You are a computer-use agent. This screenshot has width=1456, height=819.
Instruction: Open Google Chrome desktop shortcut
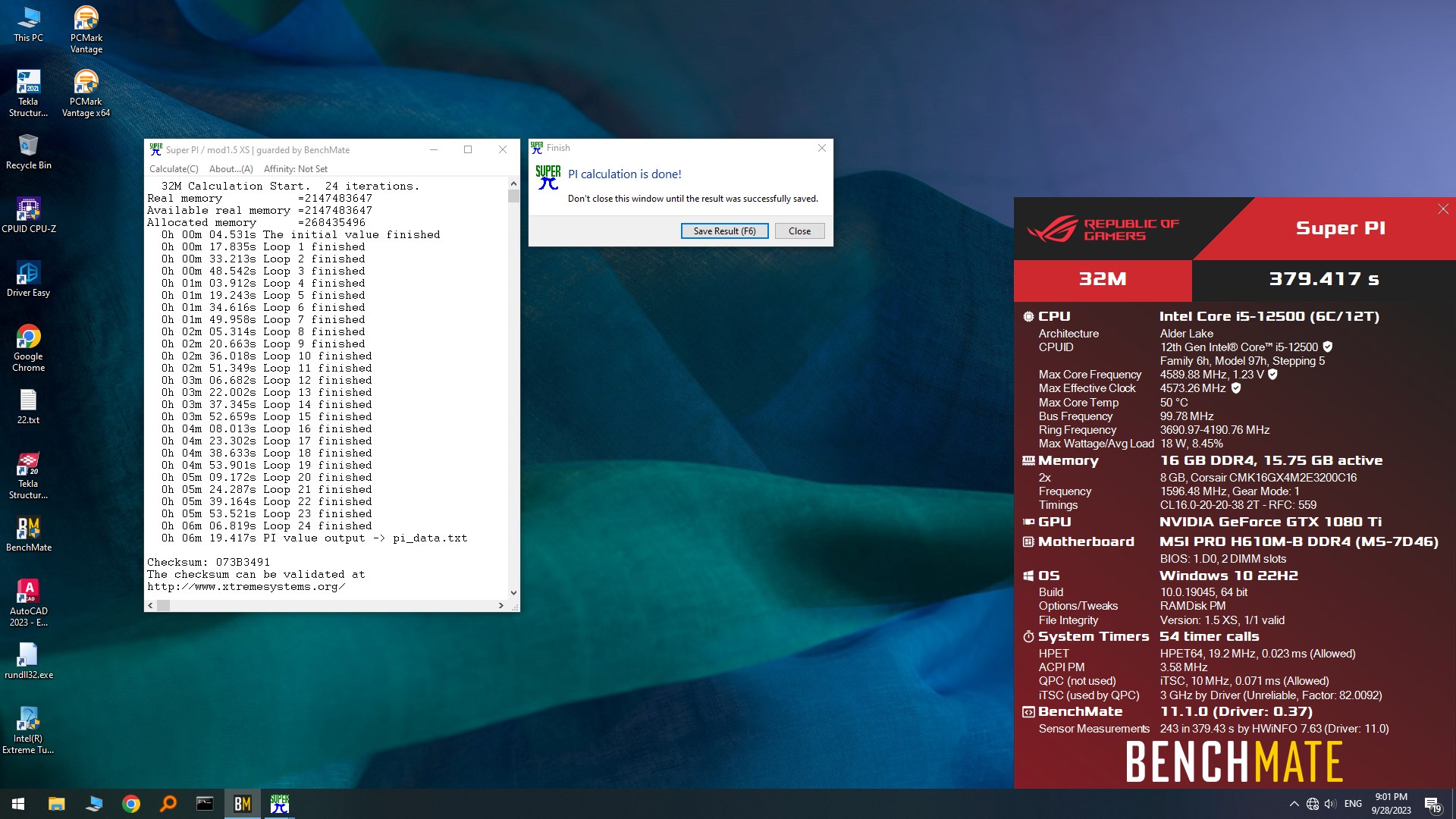click(x=28, y=349)
